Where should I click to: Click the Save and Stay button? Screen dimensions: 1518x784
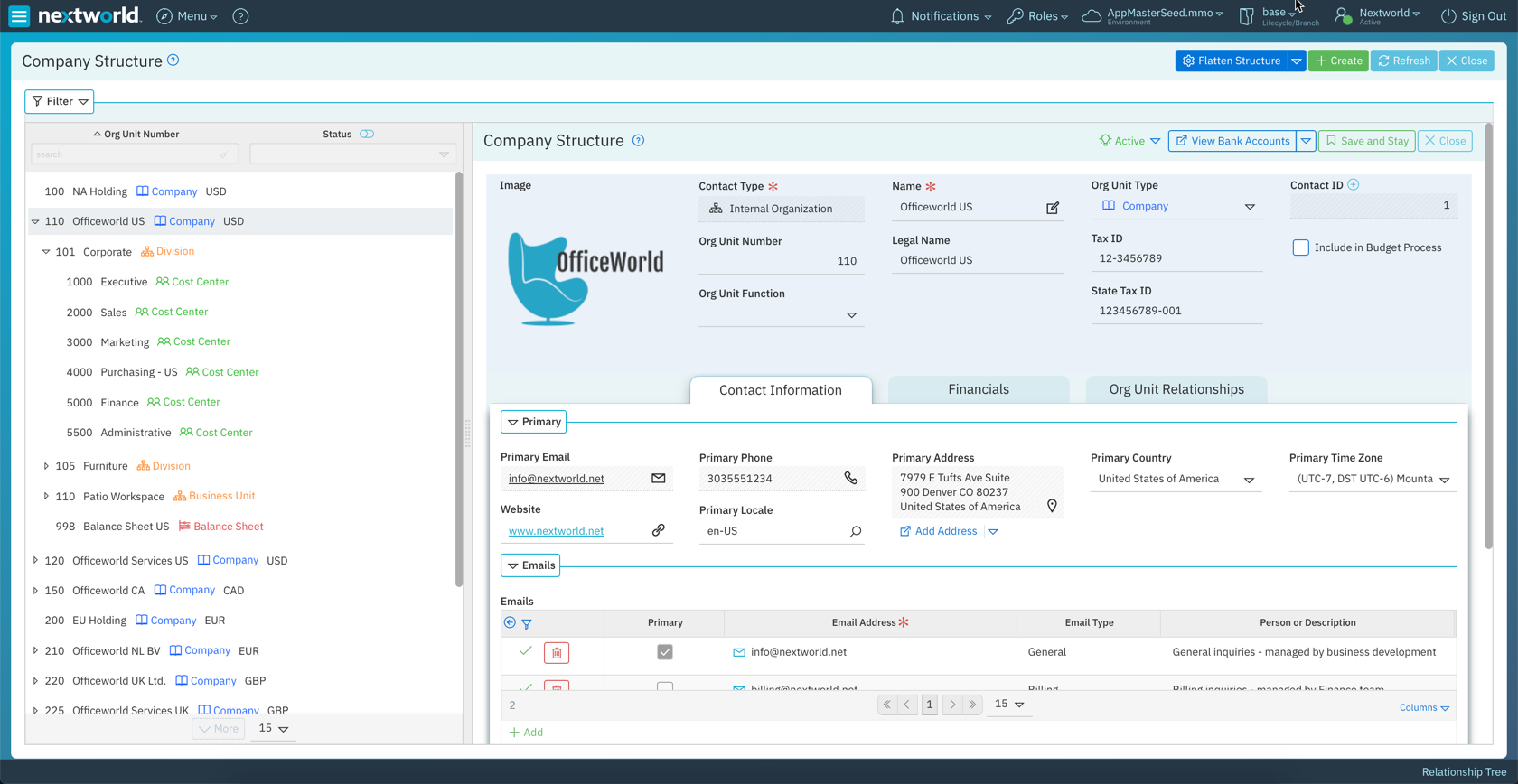(1366, 141)
